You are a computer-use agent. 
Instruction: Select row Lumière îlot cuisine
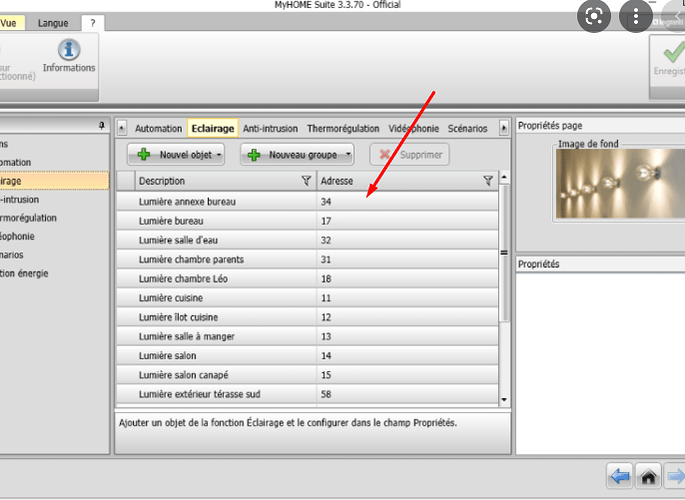pyautogui.click(x=307, y=317)
